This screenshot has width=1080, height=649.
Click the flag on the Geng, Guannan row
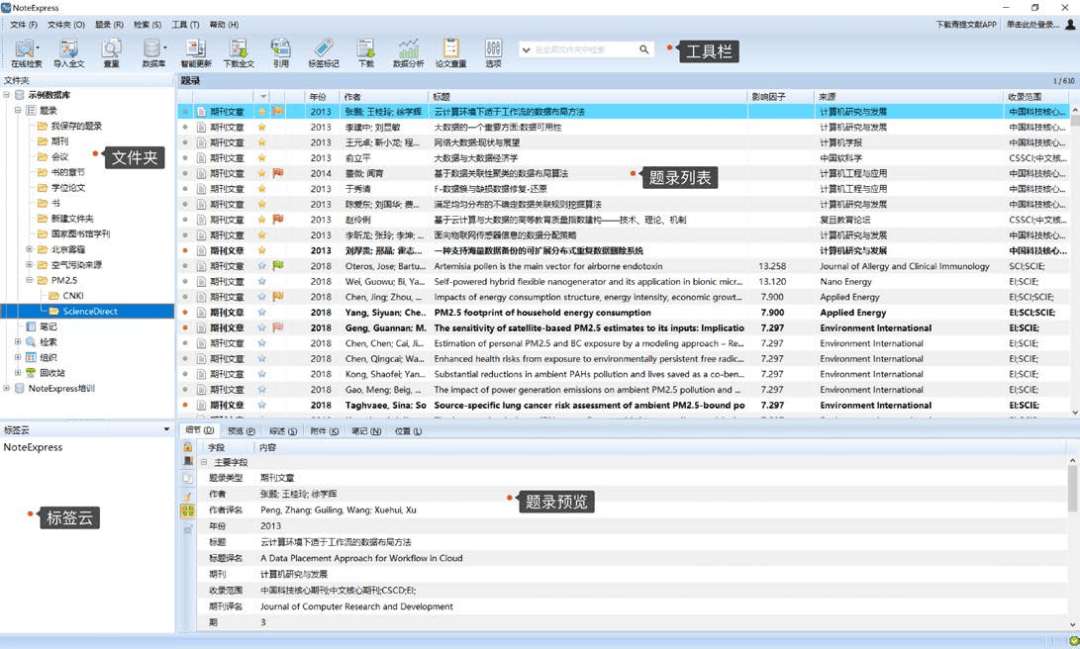click(278, 328)
